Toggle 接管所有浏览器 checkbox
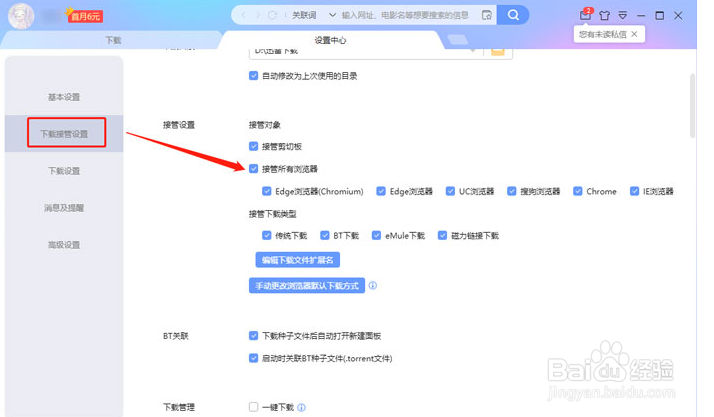714x417 pixels. point(254,169)
